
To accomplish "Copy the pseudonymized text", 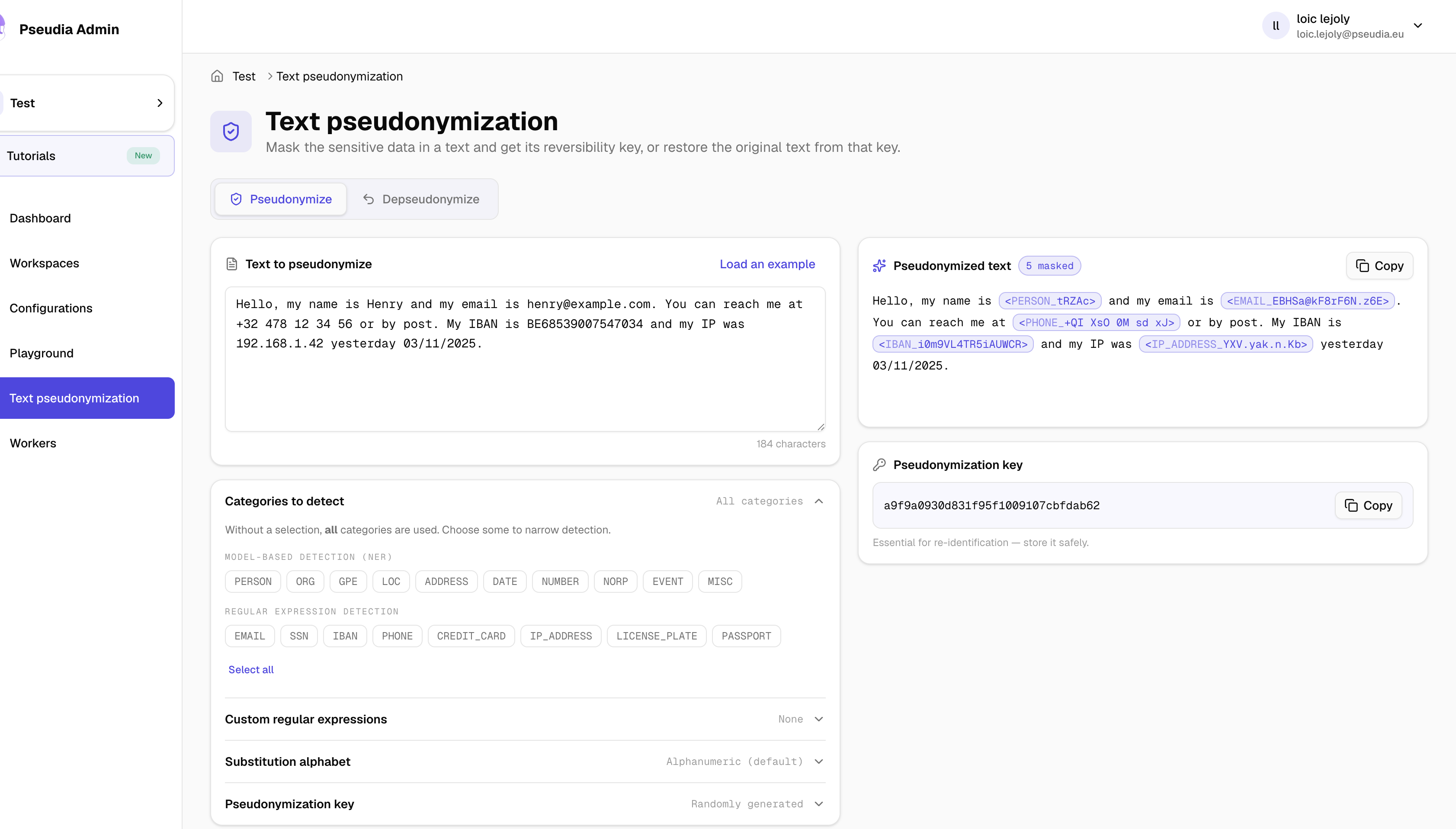I will click(x=1379, y=266).
